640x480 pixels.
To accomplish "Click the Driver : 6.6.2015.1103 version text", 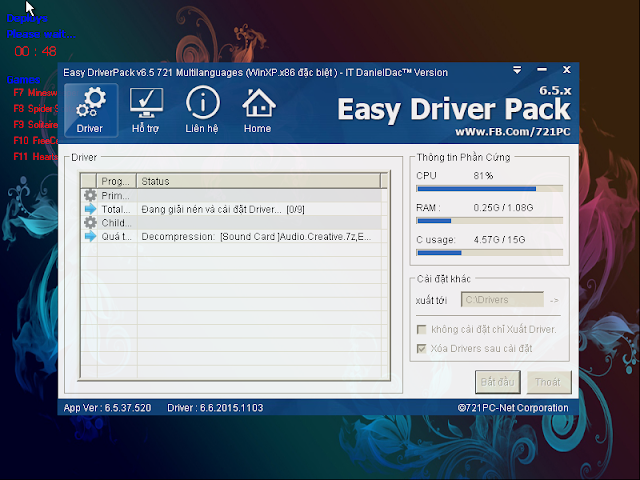I will (x=215, y=408).
